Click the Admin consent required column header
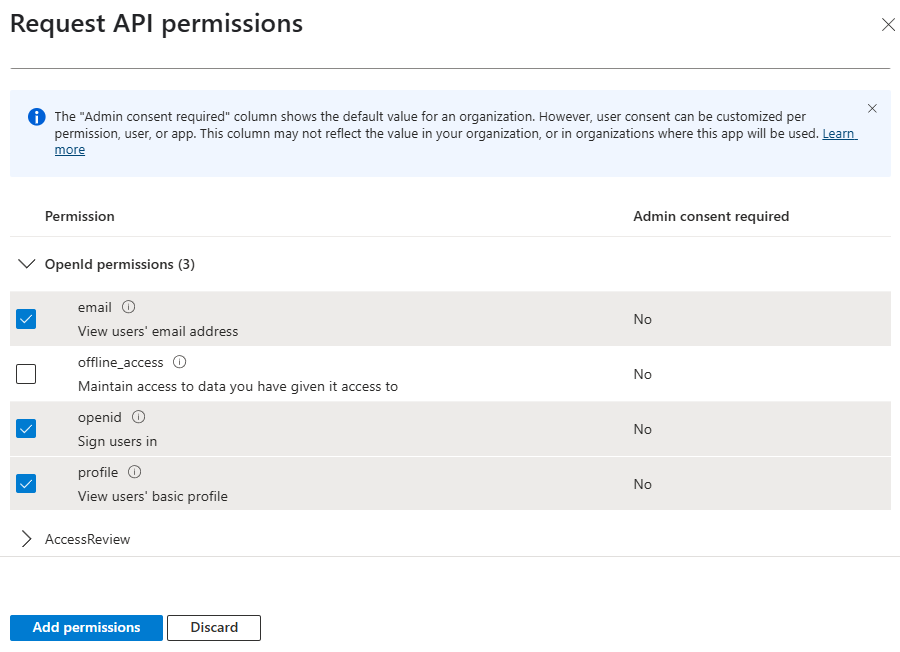Image resolution: width=900 pixels, height=652 pixels. click(x=711, y=216)
